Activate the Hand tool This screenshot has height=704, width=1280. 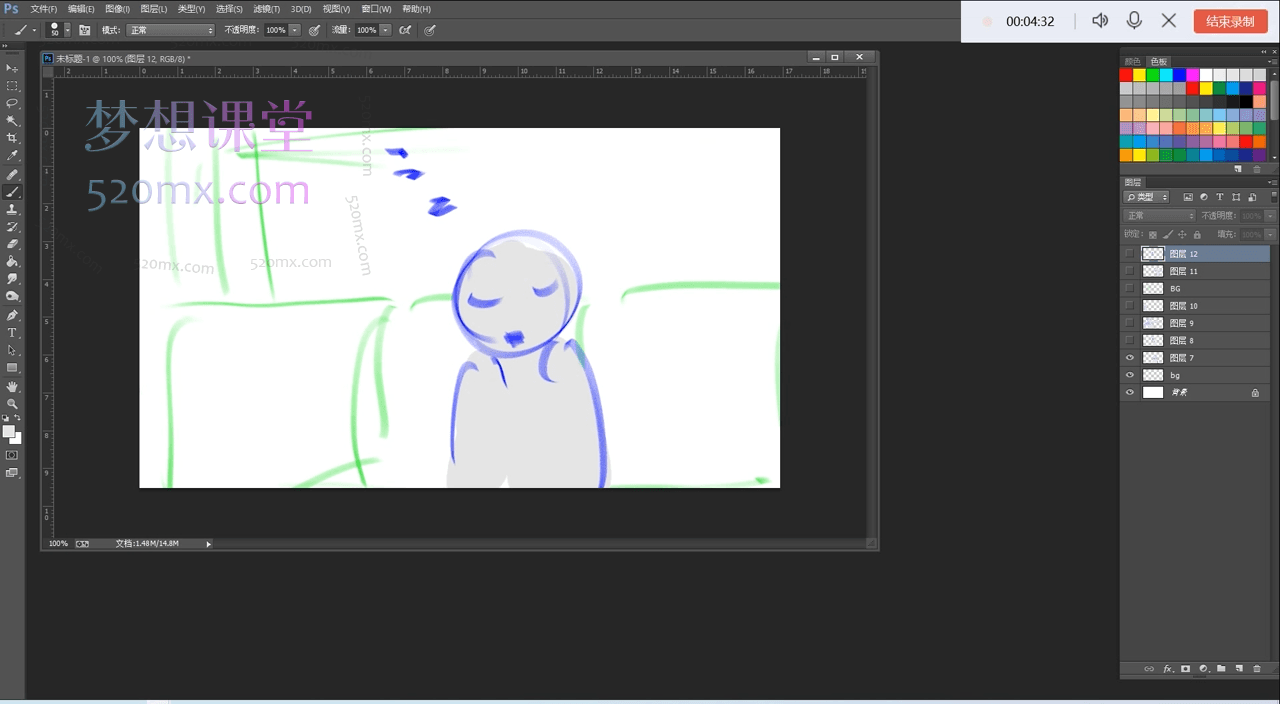pyautogui.click(x=12, y=386)
